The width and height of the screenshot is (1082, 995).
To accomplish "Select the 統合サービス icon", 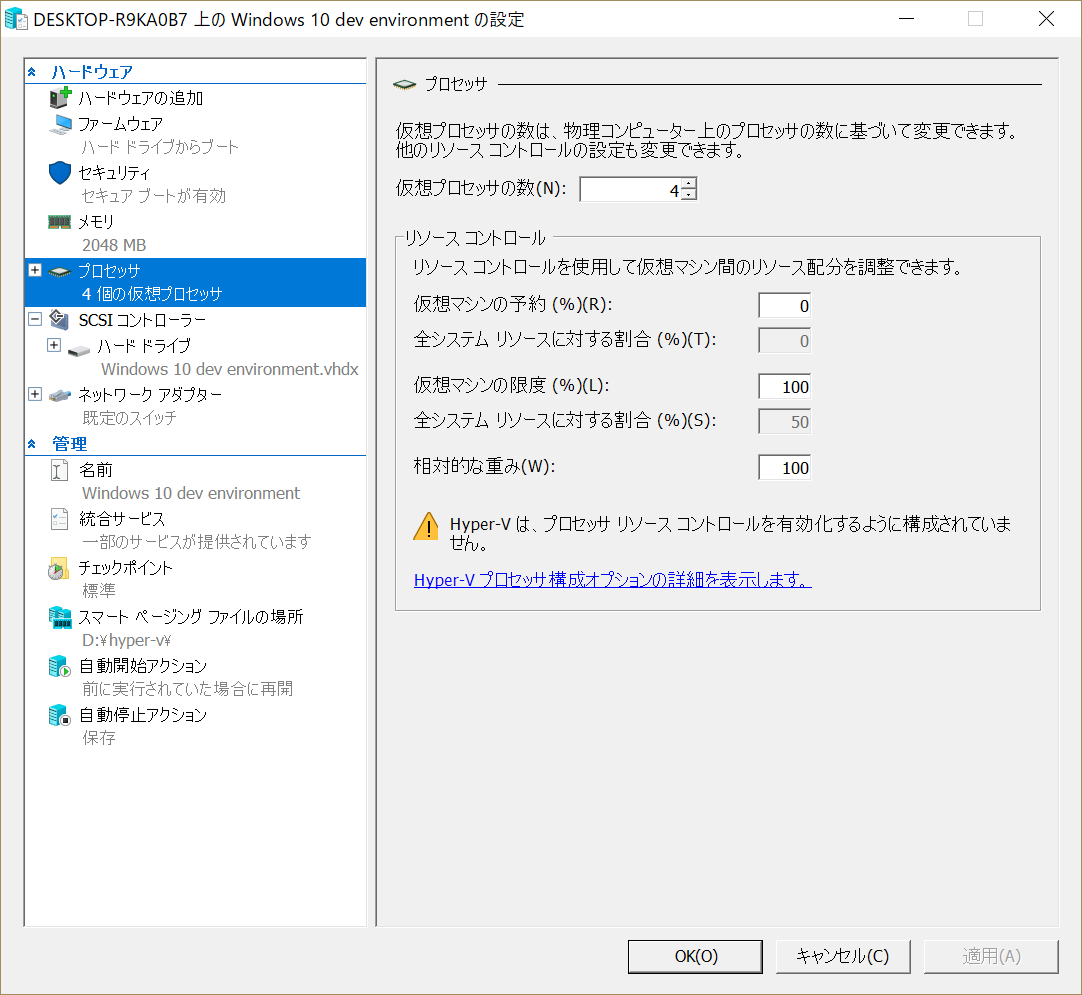I will (61, 518).
